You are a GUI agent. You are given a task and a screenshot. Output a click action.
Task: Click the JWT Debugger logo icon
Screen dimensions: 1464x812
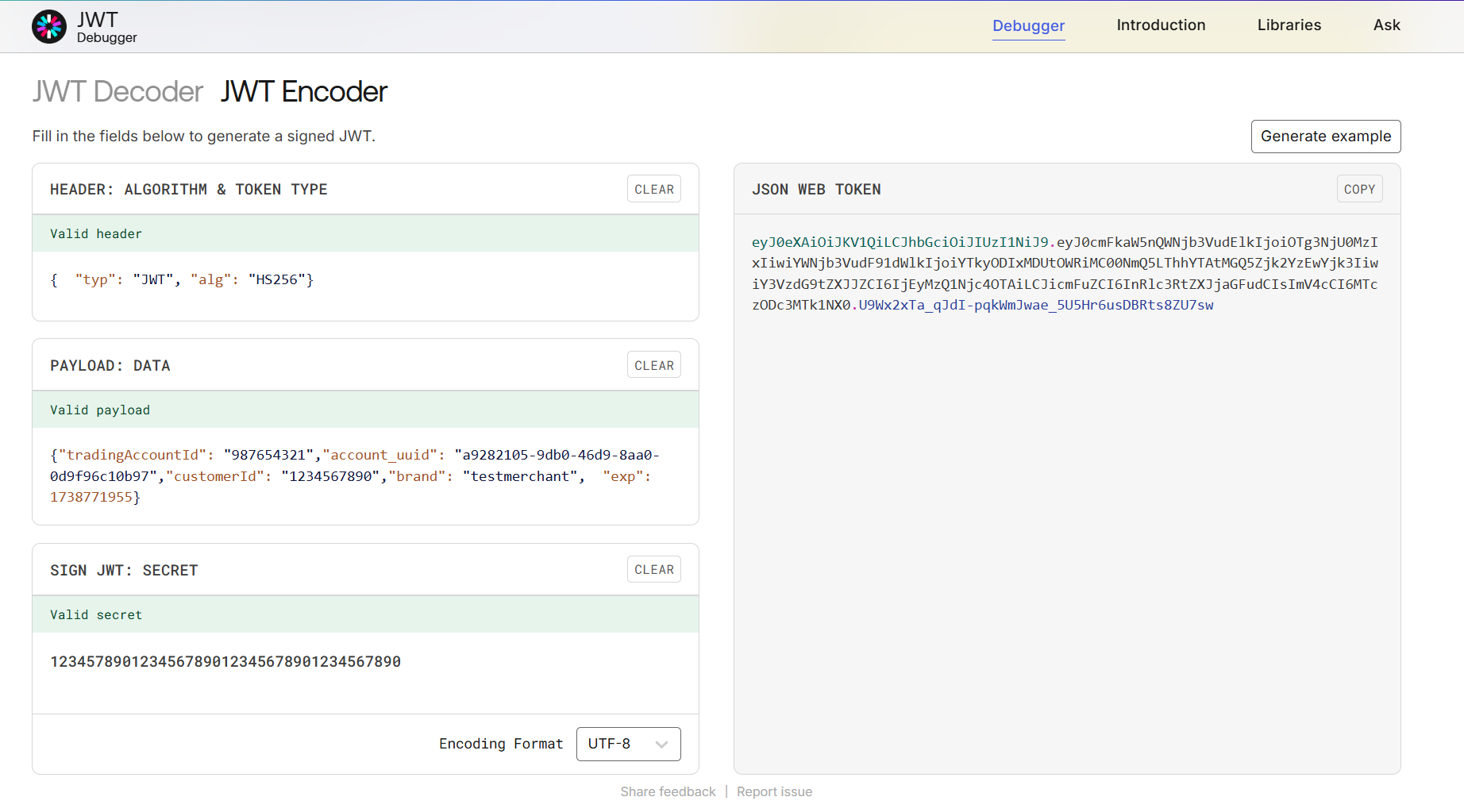(x=49, y=27)
